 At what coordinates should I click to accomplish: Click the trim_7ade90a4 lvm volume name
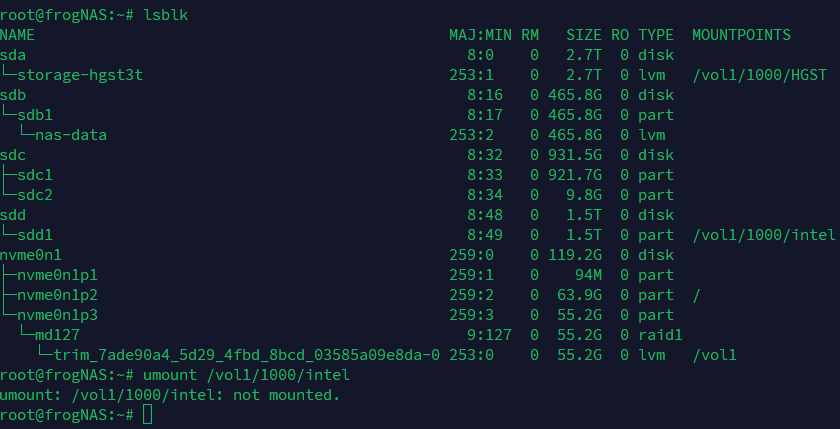(240, 355)
